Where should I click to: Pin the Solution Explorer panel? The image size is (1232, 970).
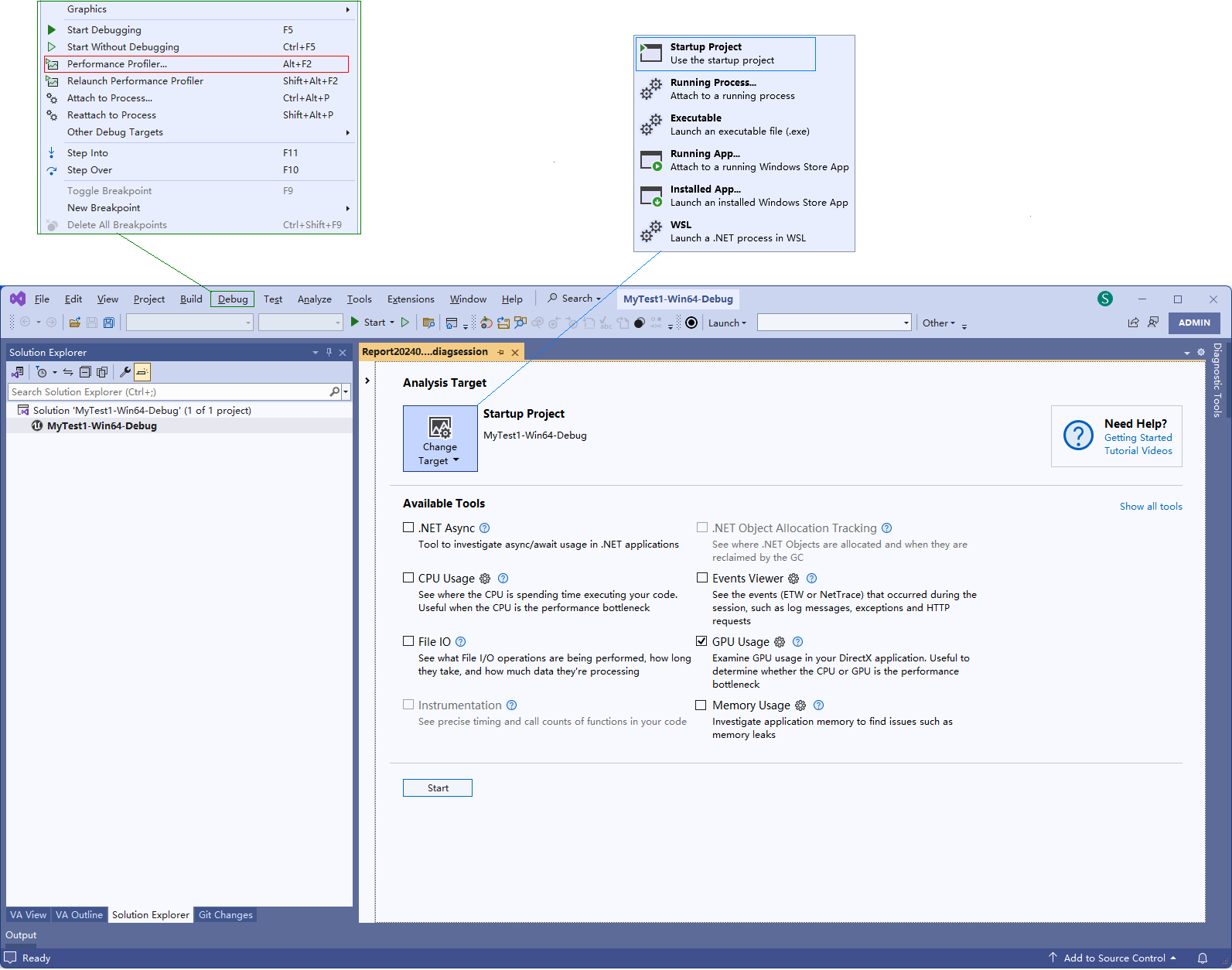tap(329, 352)
